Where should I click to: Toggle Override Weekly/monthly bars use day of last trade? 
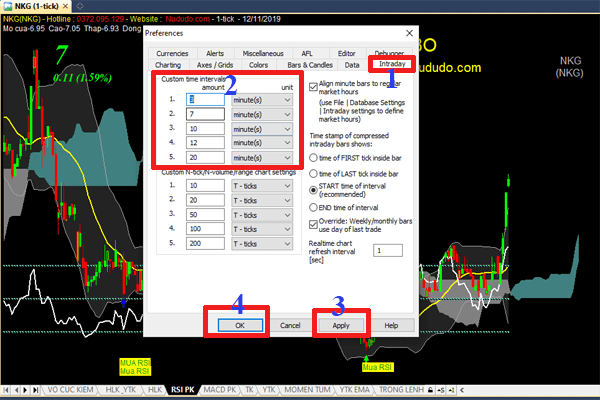click(x=313, y=225)
